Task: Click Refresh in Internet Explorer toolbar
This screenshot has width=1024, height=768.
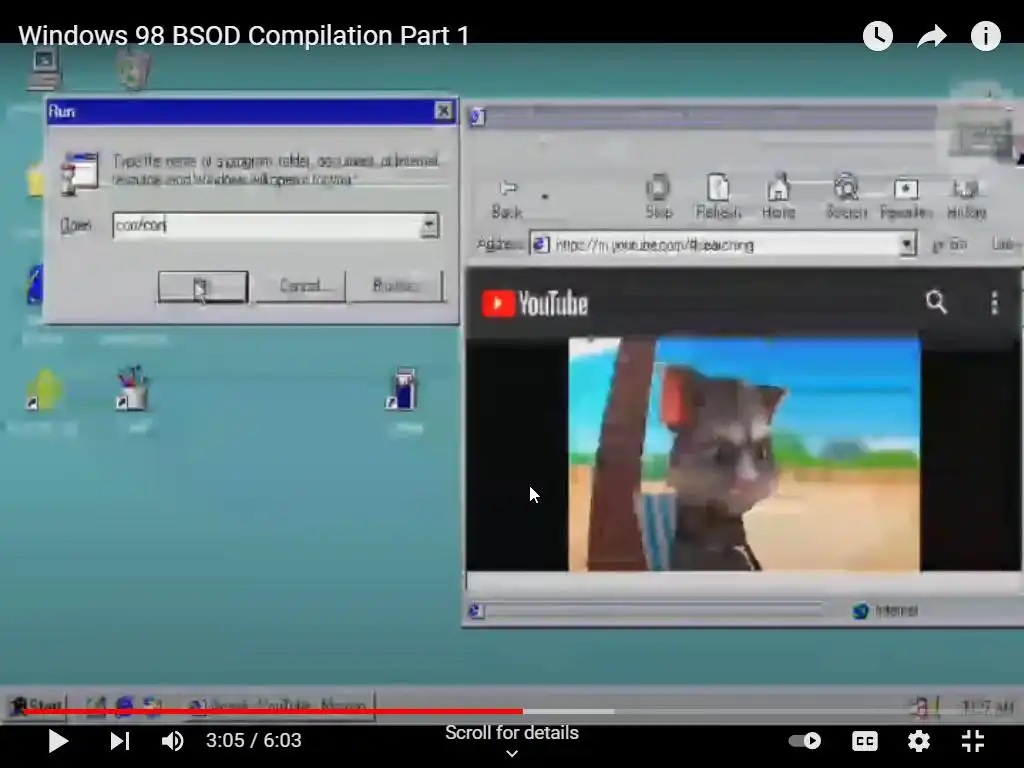Action: pos(718,197)
